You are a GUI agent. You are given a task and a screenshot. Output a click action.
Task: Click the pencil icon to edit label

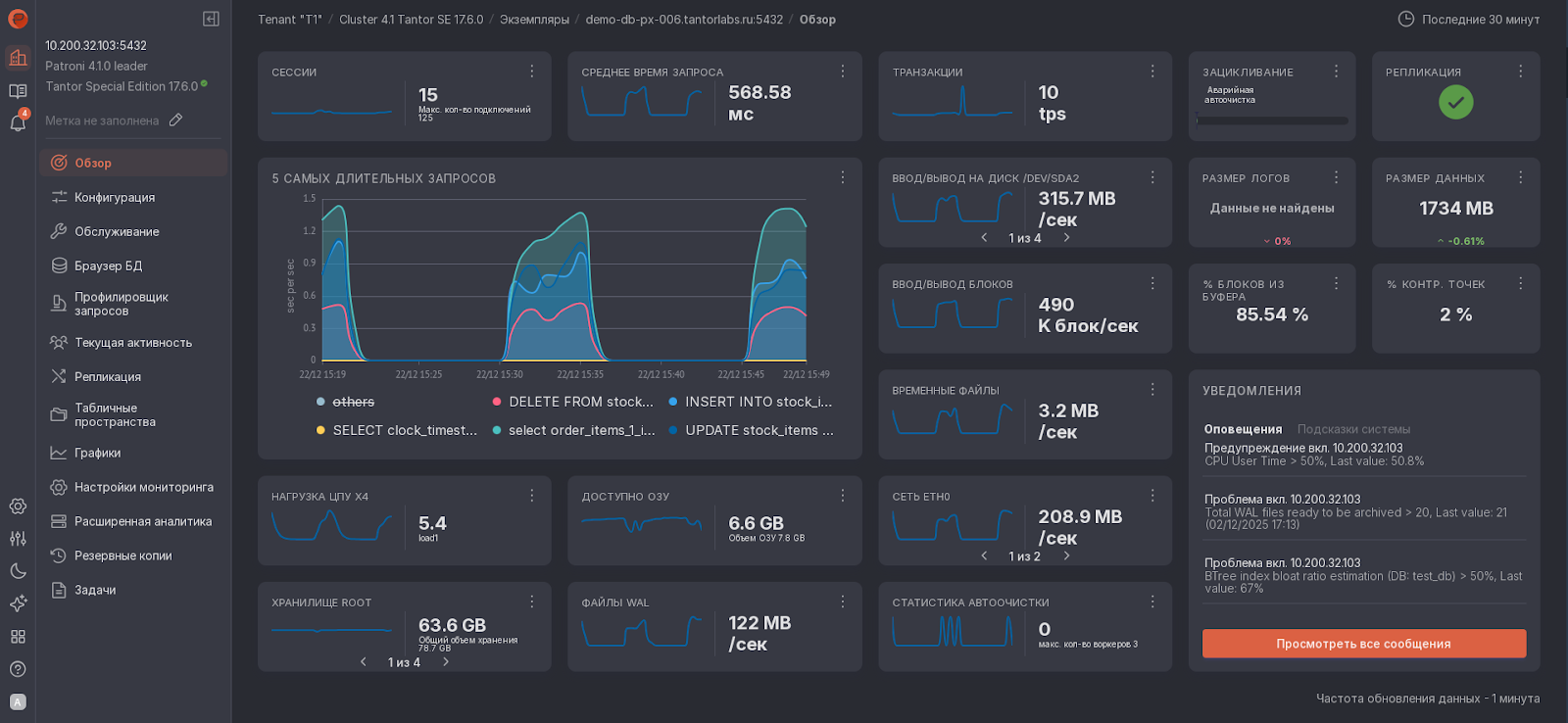click(x=176, y=120)
